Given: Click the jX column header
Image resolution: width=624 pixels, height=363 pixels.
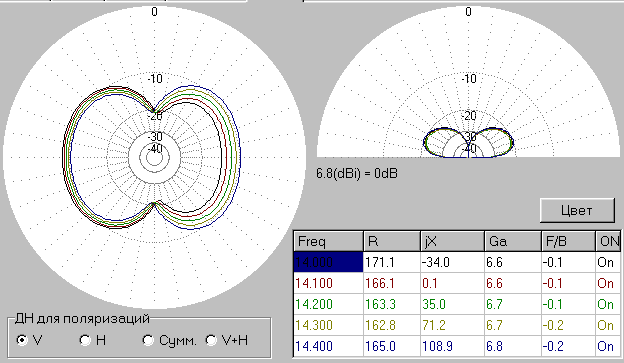Looking at the screenshot, I should 452,241.
